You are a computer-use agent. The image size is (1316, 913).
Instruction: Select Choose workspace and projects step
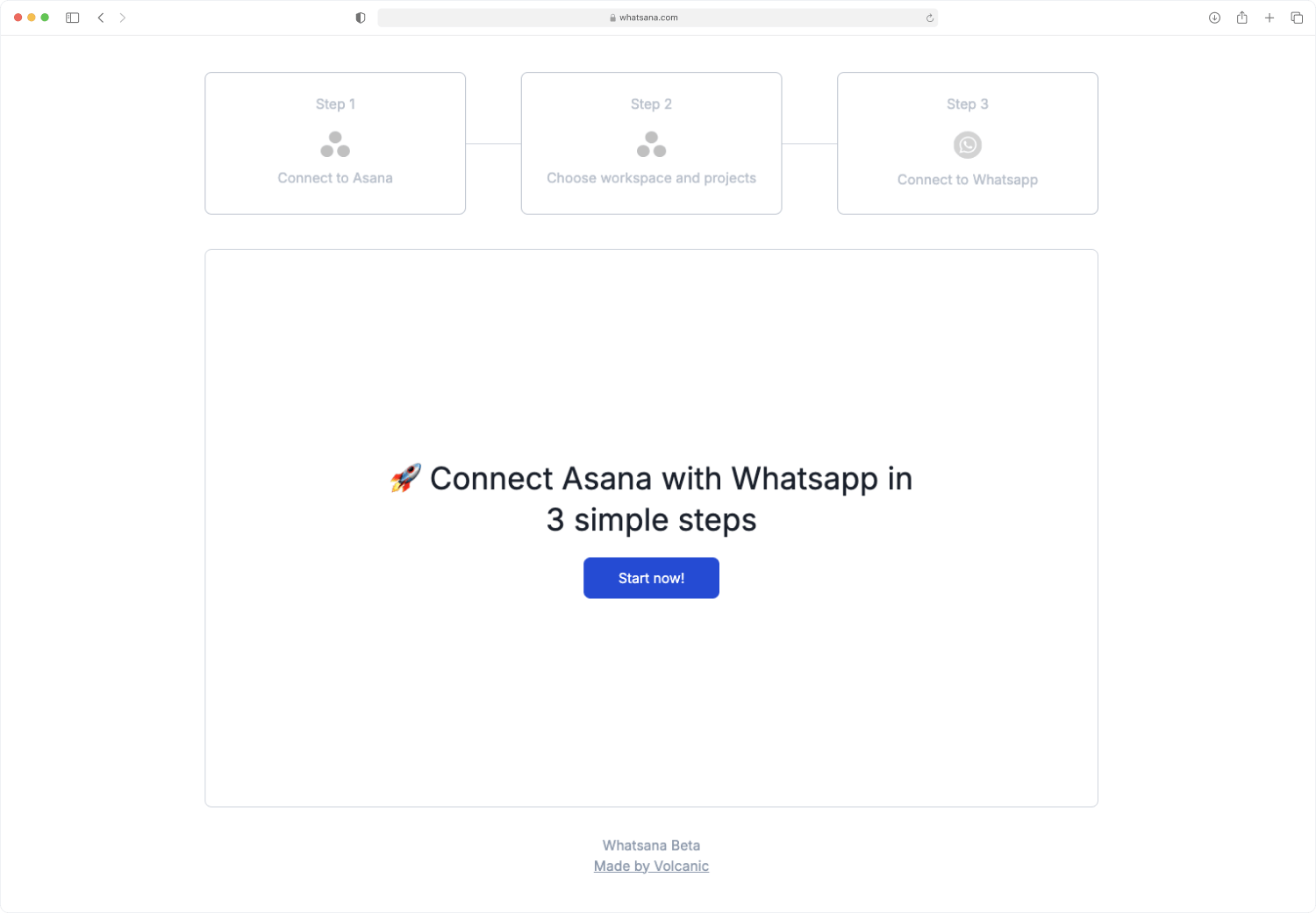[x=651, y=178]
